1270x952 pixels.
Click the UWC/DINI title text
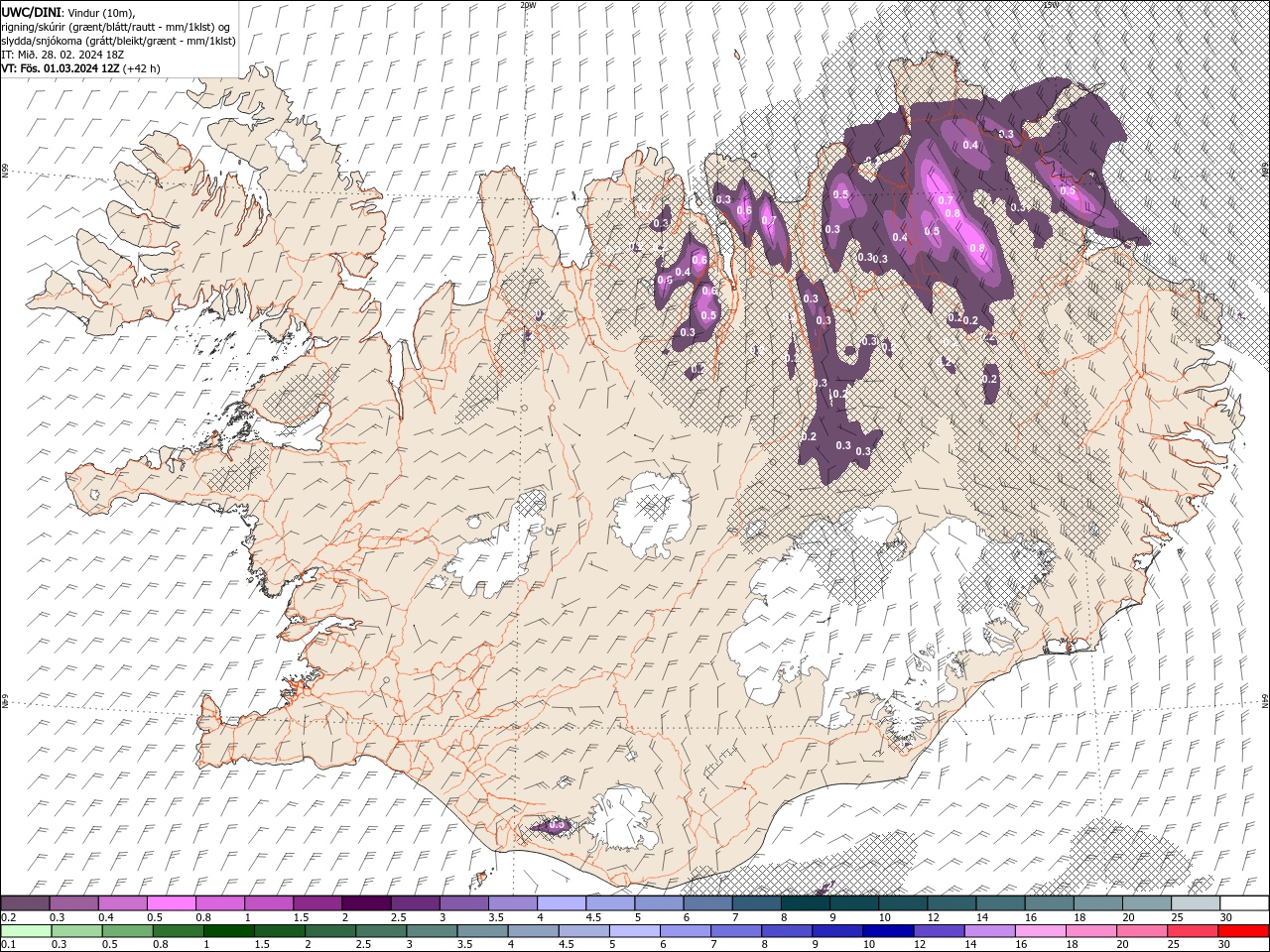click(32, 11)
